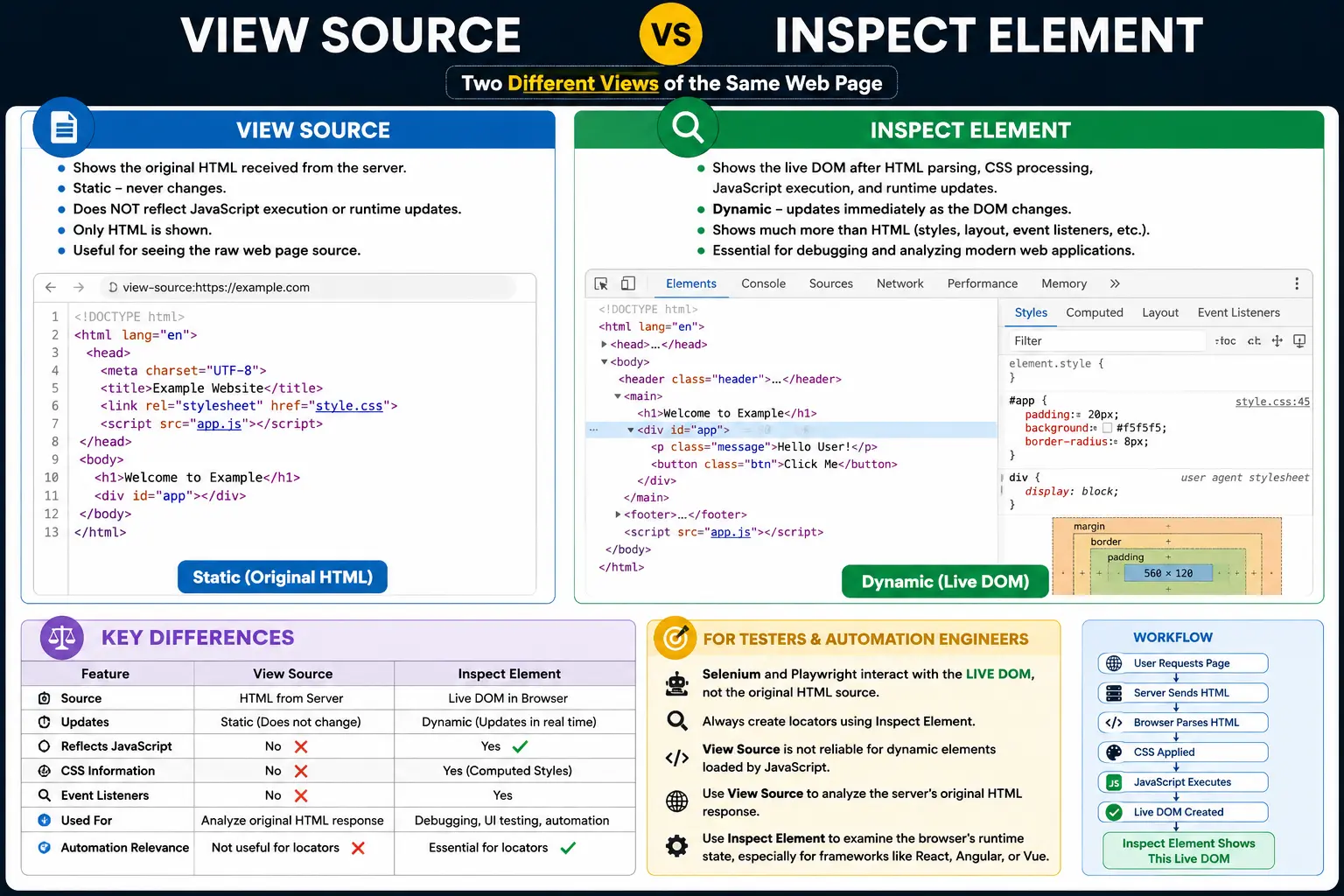The image size is (1344, 896).
Task: Open the DevTools three-dot options menu
Action: [x=1297, y=283]
